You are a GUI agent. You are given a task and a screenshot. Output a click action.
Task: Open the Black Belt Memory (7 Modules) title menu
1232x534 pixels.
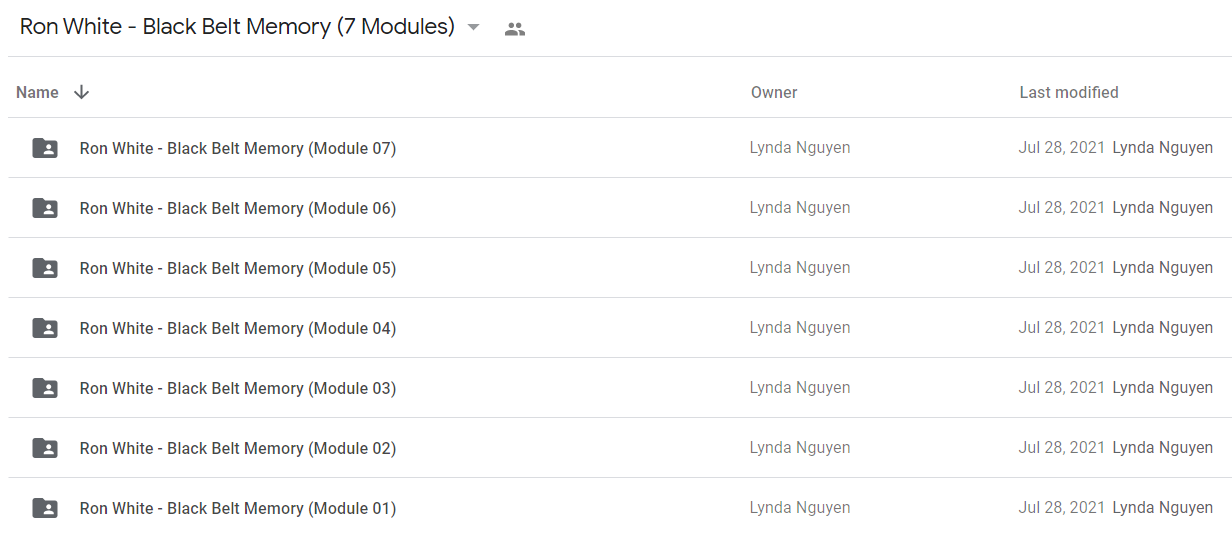tap(237, 27)
